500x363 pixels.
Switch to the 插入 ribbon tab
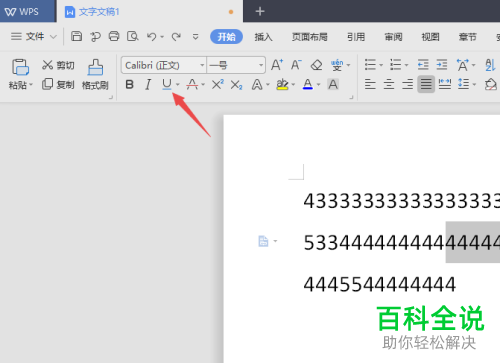coord(264,37)
